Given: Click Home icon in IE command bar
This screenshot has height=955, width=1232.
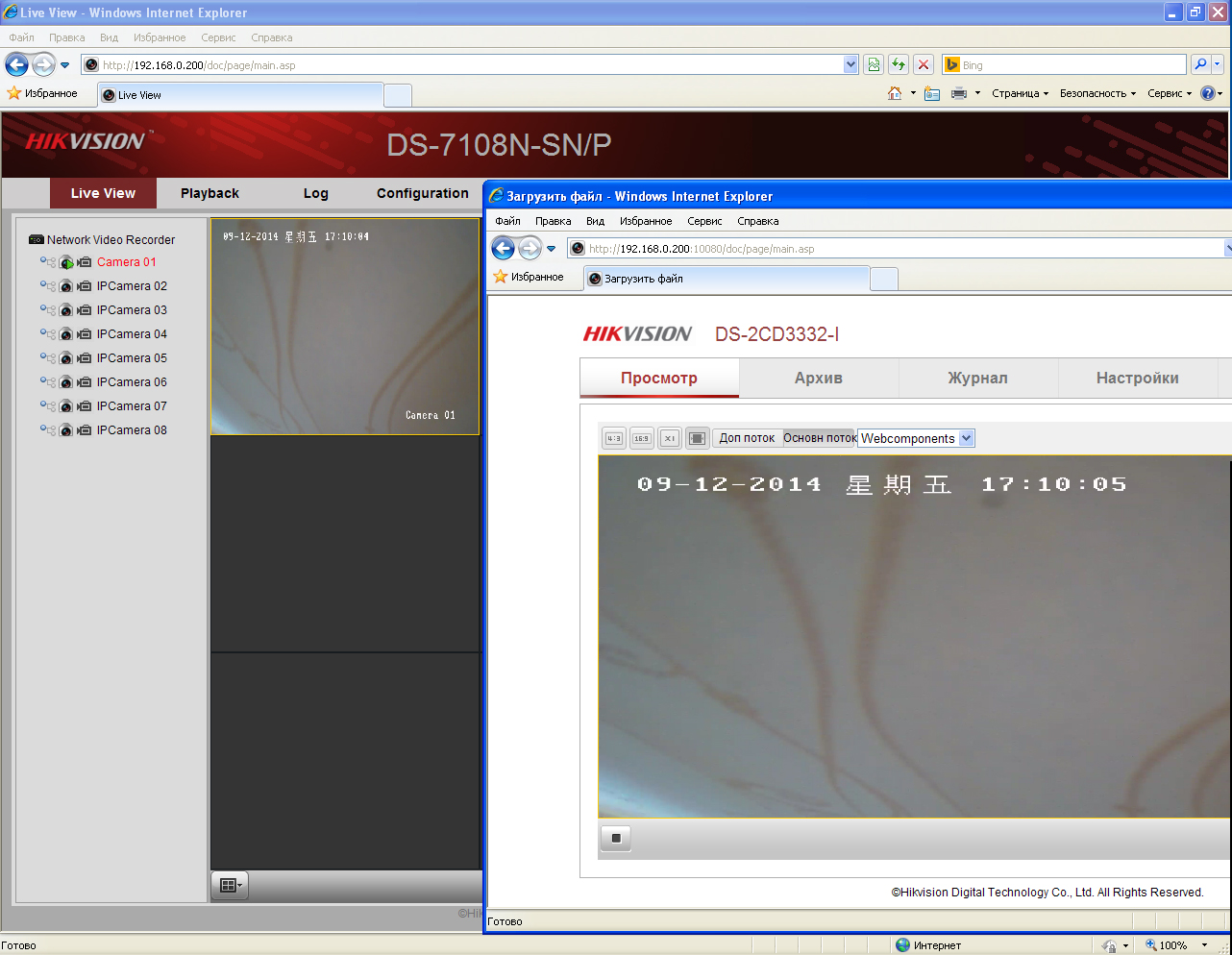Looking at the screenshot, I should (895, 93).
